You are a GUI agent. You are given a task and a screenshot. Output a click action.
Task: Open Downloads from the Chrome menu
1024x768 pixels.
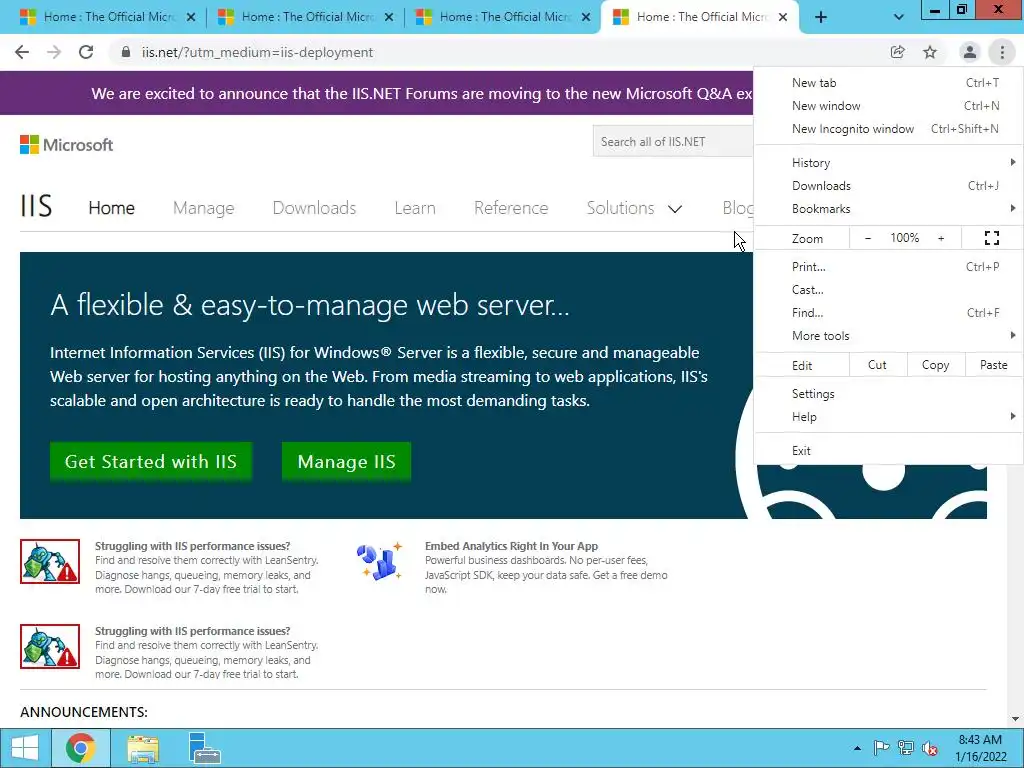888,185
